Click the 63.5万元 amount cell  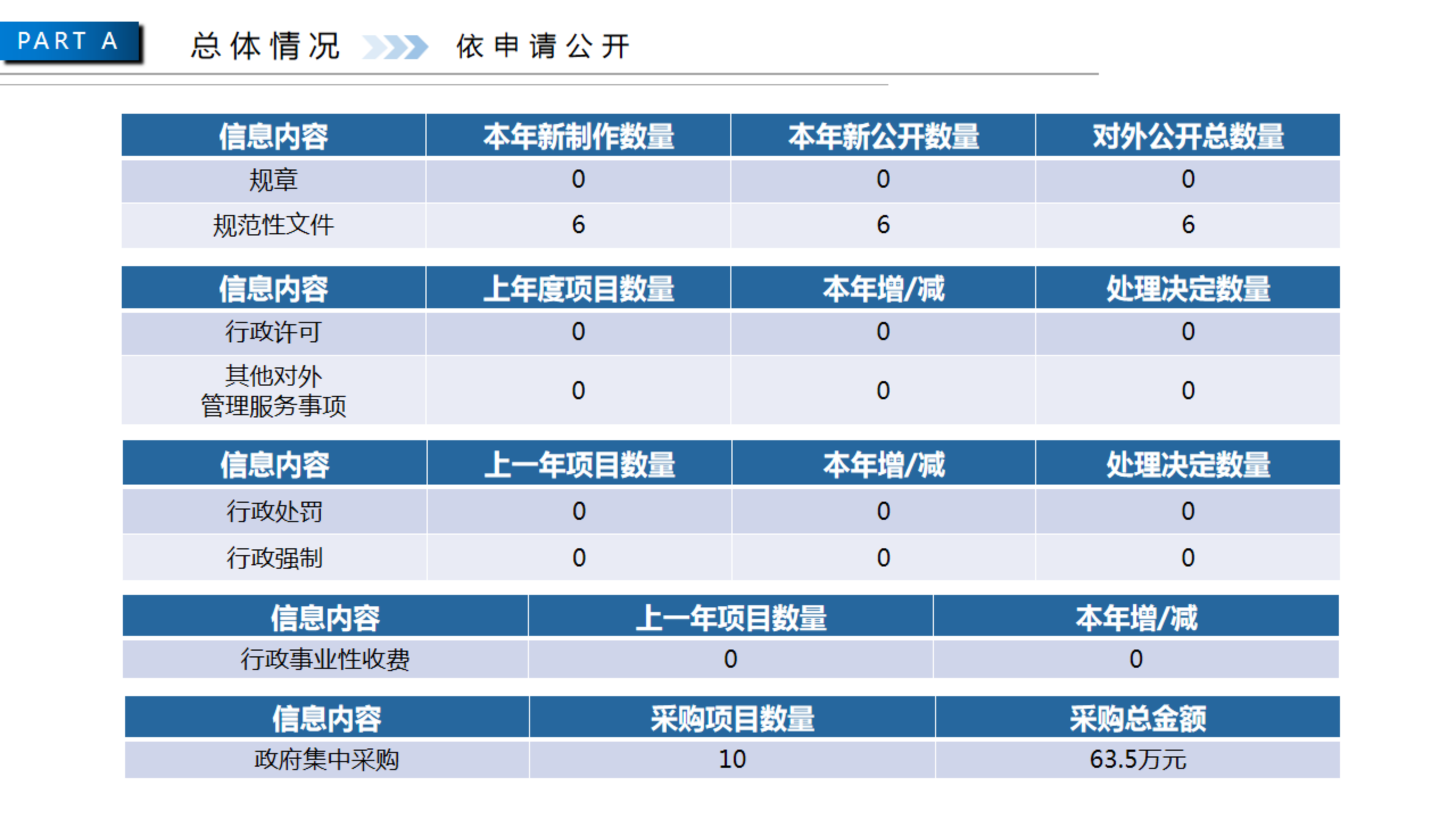(1137, 759)
